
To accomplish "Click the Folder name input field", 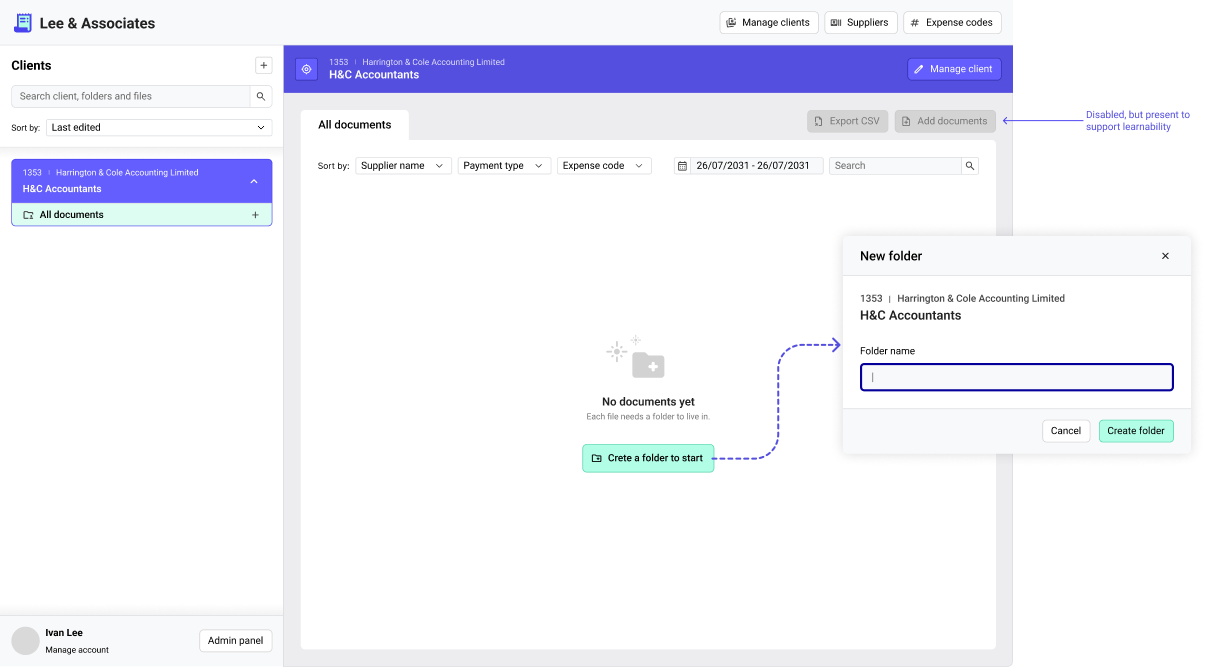I will (1016, 377).
